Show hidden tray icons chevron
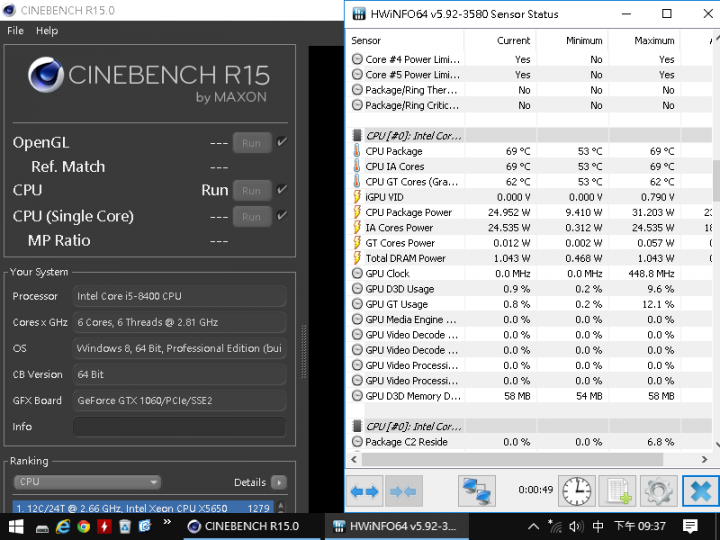Screen dimensions: 720x540 point(533,526)
